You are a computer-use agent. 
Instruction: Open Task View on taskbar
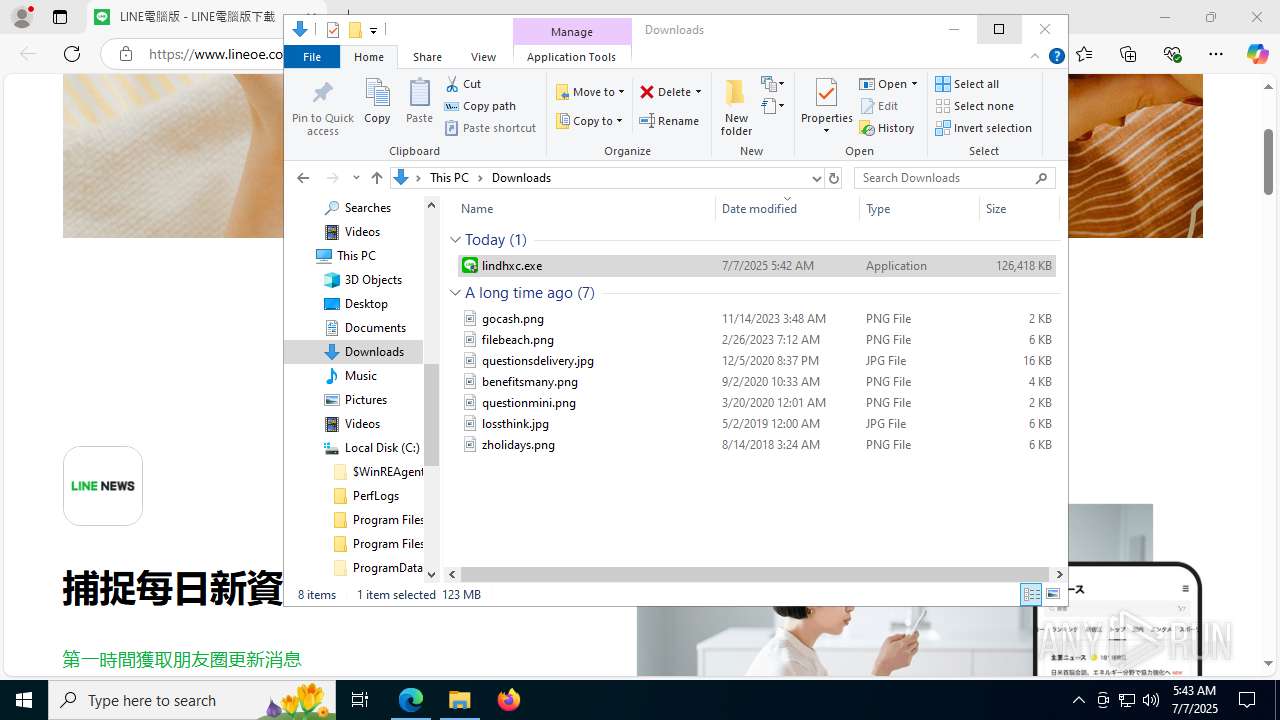360,700
